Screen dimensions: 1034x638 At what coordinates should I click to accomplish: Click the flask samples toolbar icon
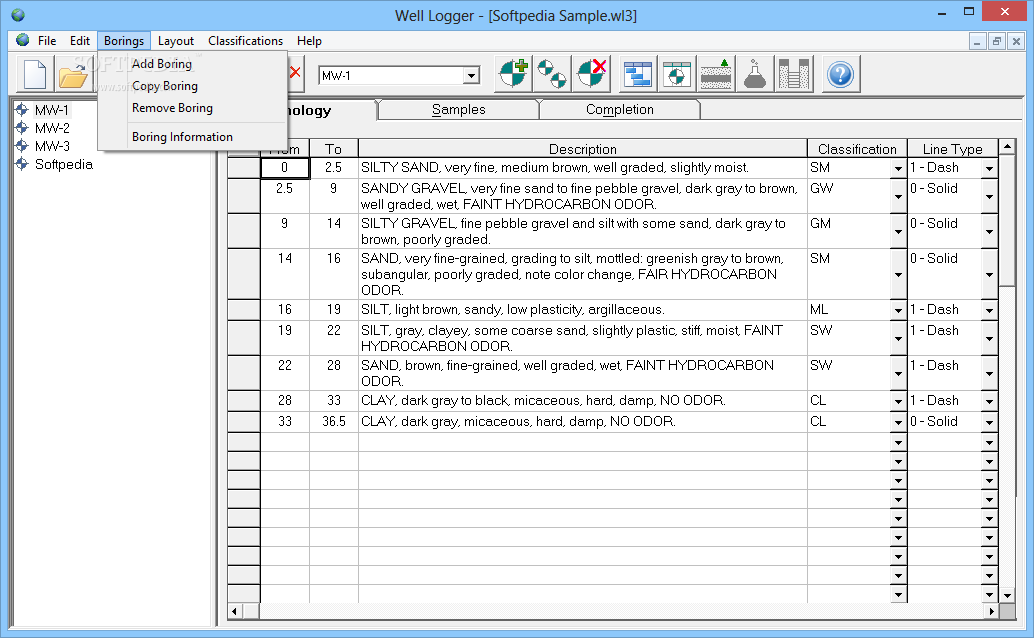pos(754,74)
